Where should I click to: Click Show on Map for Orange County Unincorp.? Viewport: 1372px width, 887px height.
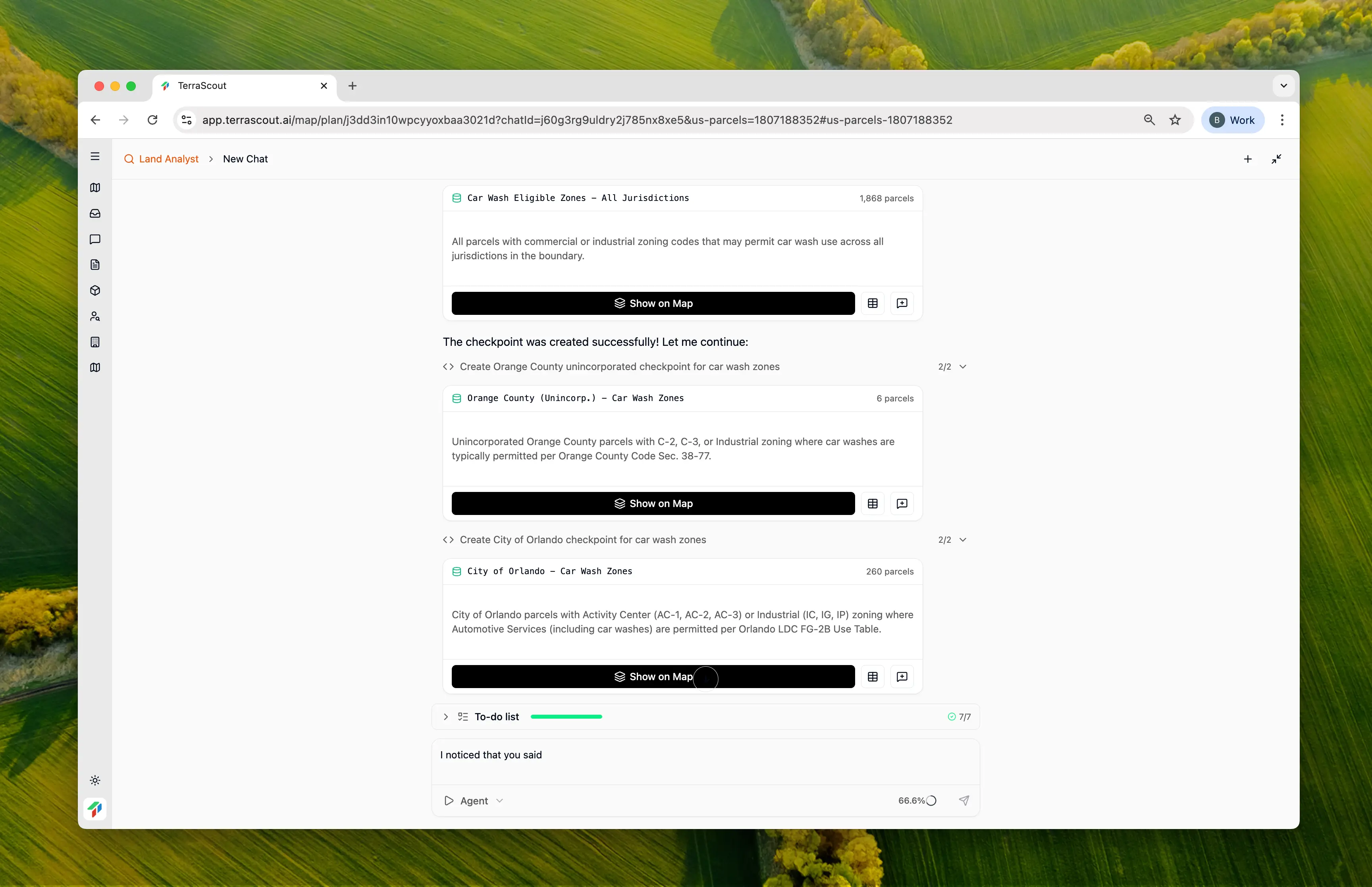652,503
